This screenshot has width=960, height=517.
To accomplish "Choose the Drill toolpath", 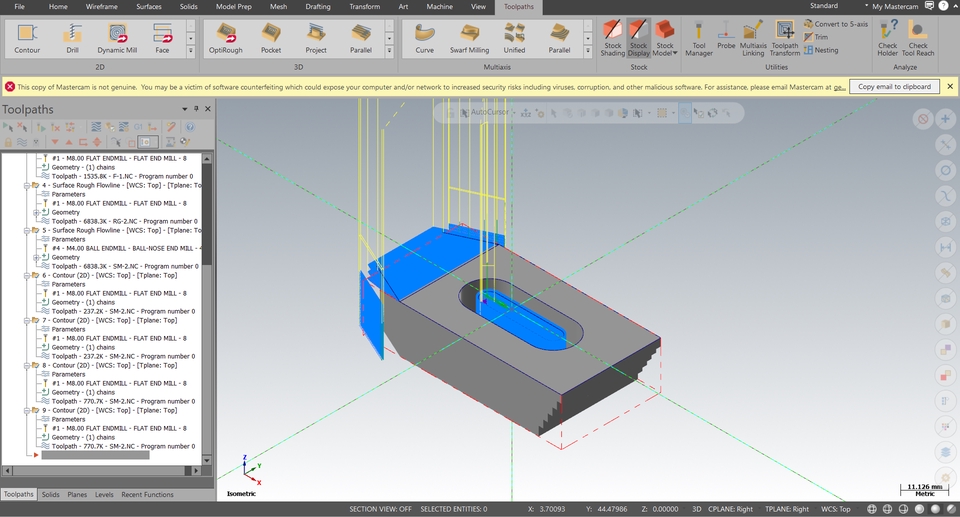I will (72, 38).
